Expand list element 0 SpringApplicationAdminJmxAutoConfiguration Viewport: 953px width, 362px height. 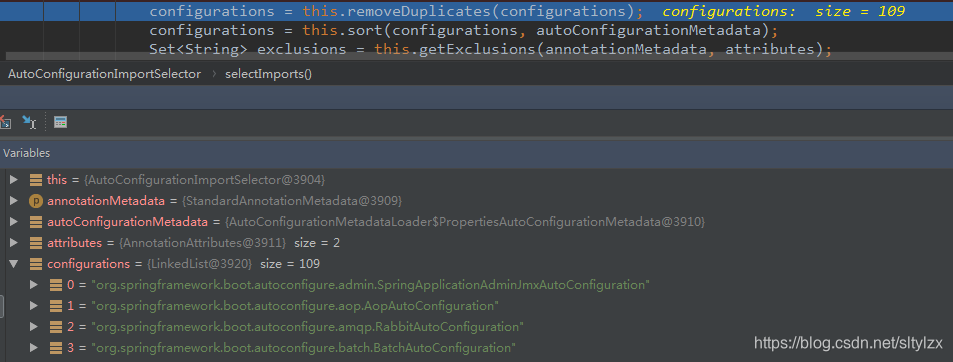[34, 285]
